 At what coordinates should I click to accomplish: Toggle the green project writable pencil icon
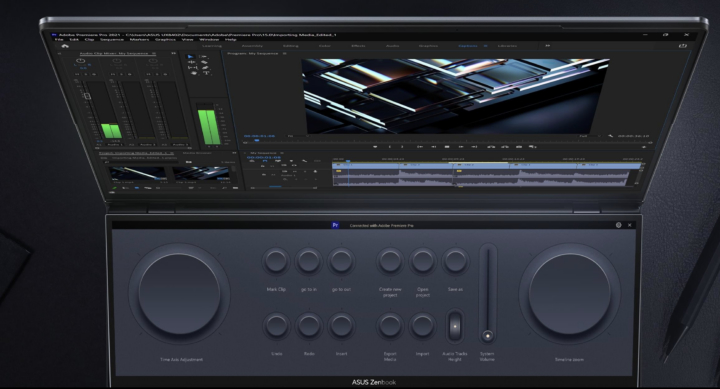click(x=115, y=188)
